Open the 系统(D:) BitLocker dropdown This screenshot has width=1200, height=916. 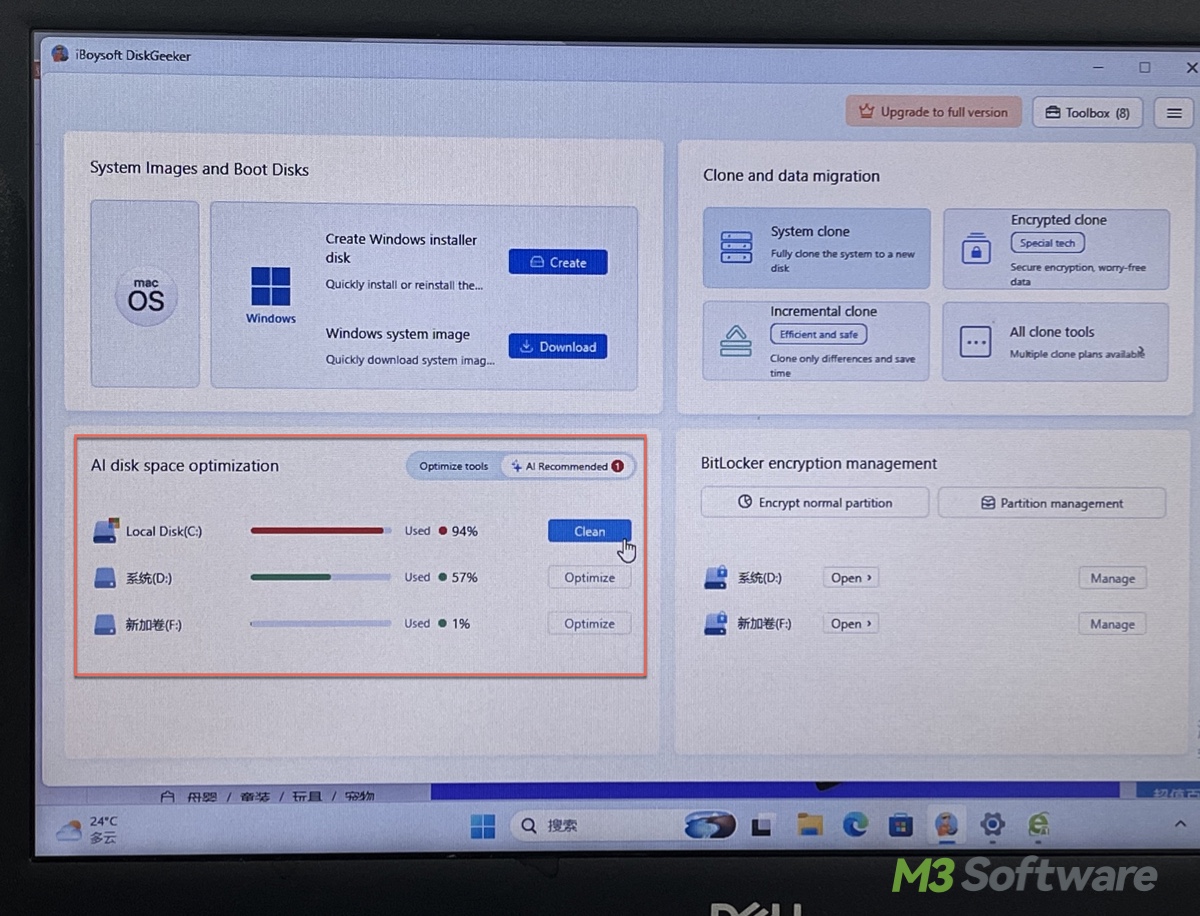[x=852, y=577]
